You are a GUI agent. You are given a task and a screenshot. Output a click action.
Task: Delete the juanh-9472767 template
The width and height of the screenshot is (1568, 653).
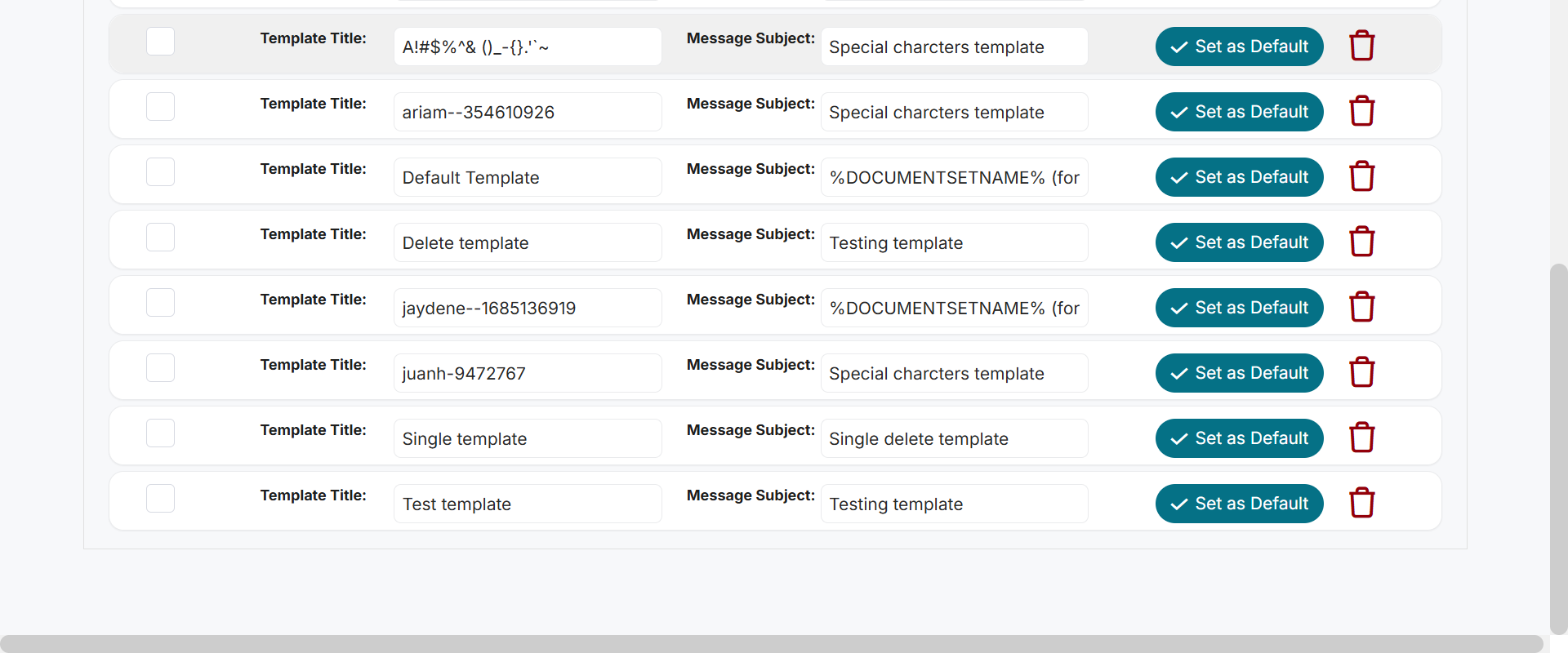click(x=1361, y=372)
